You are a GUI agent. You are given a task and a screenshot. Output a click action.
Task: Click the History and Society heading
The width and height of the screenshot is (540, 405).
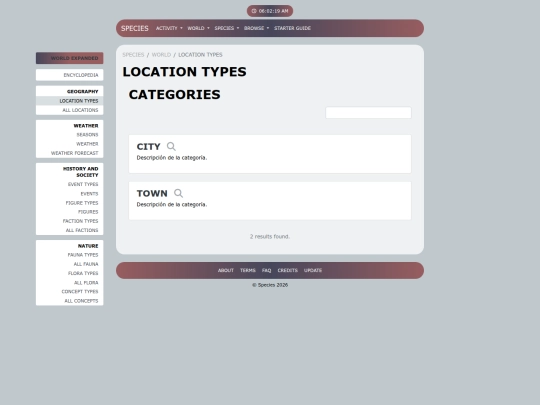pos(81,172)
